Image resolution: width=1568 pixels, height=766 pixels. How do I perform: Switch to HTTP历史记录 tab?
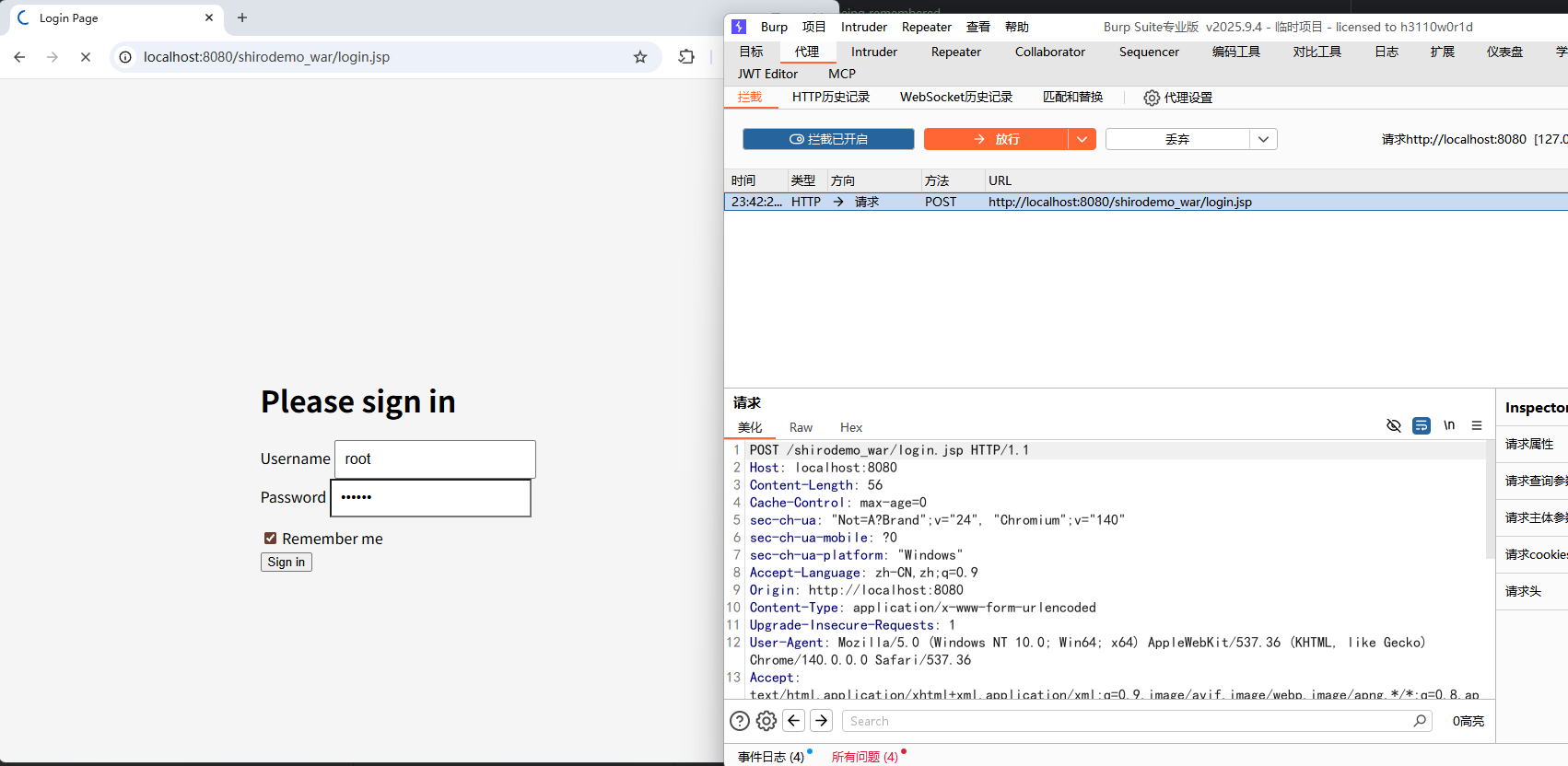(x=830, y=97)
